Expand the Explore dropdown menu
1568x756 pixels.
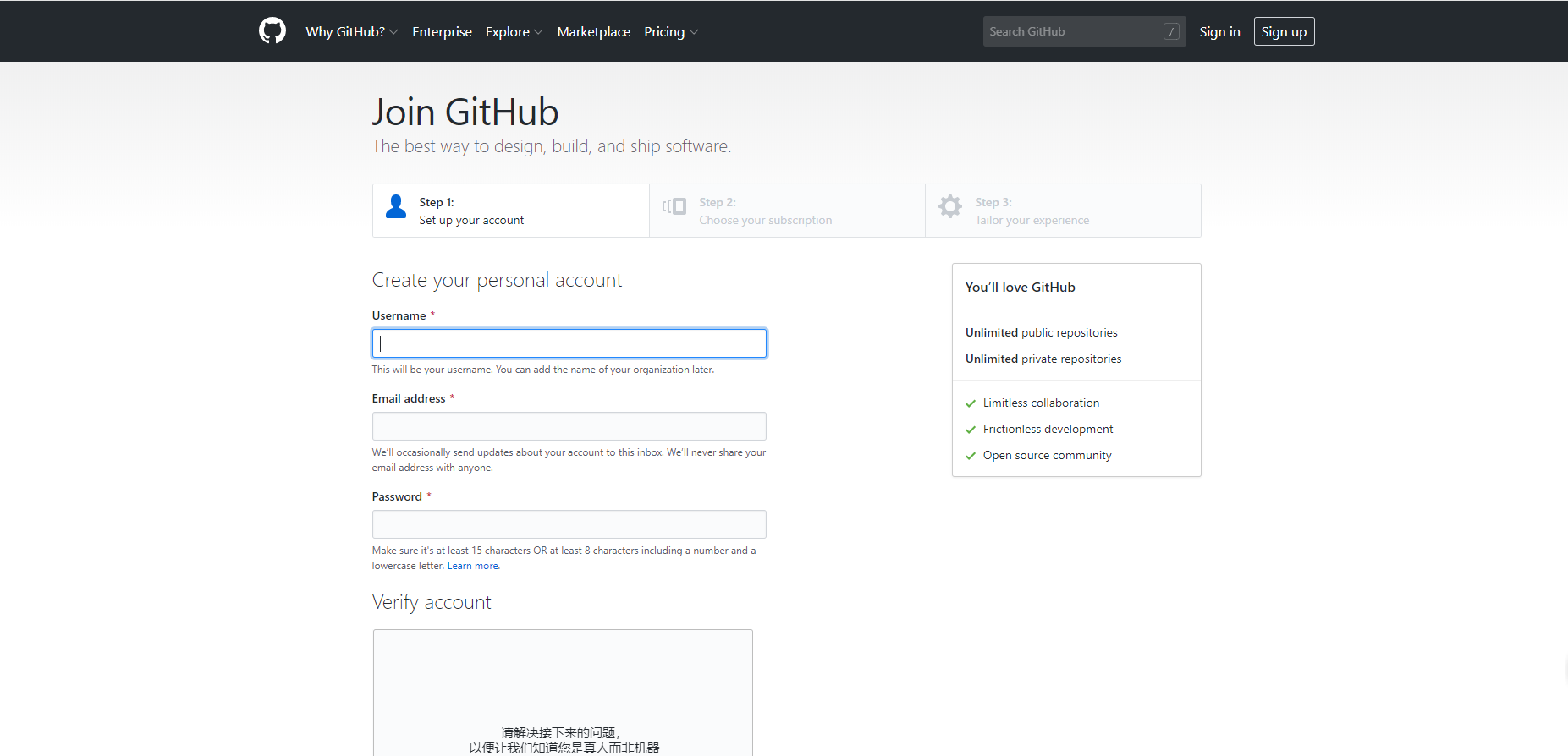(x=514, y=31)
